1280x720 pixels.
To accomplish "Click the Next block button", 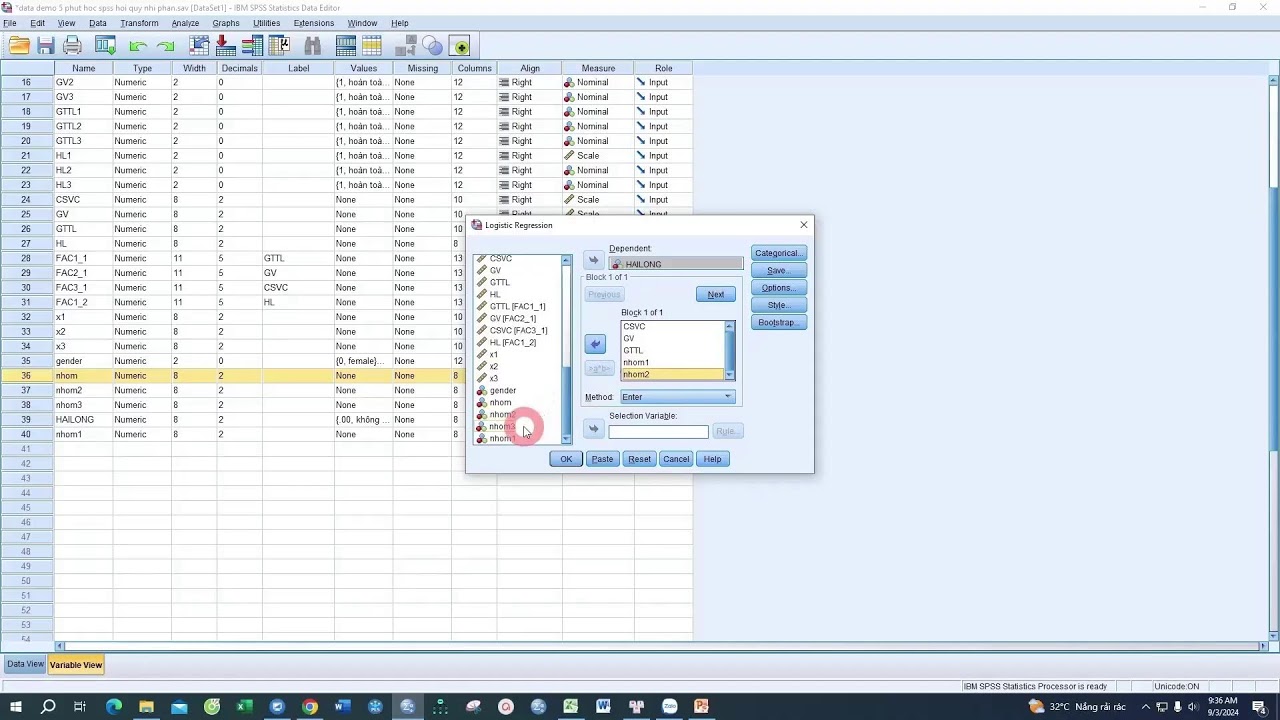I will 716,294.
